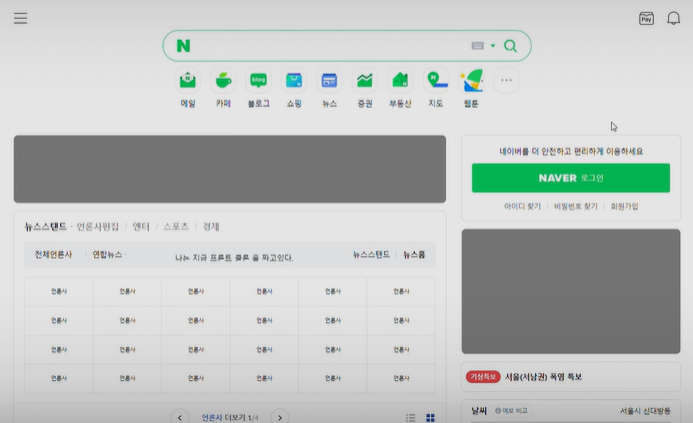Image resolution: width=693 pixels, height=423 pixels.
Task: Click the headline 나는 지금 프론트 클론
Action: [234, 258]
